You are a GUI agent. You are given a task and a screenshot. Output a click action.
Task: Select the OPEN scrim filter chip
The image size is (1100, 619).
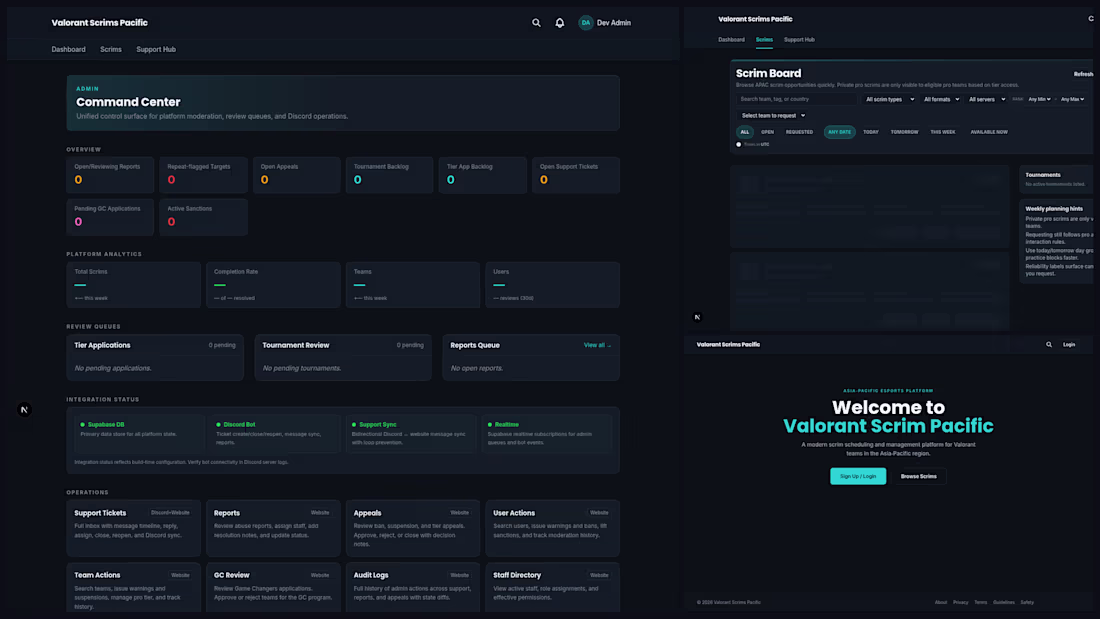pos(767,131)
